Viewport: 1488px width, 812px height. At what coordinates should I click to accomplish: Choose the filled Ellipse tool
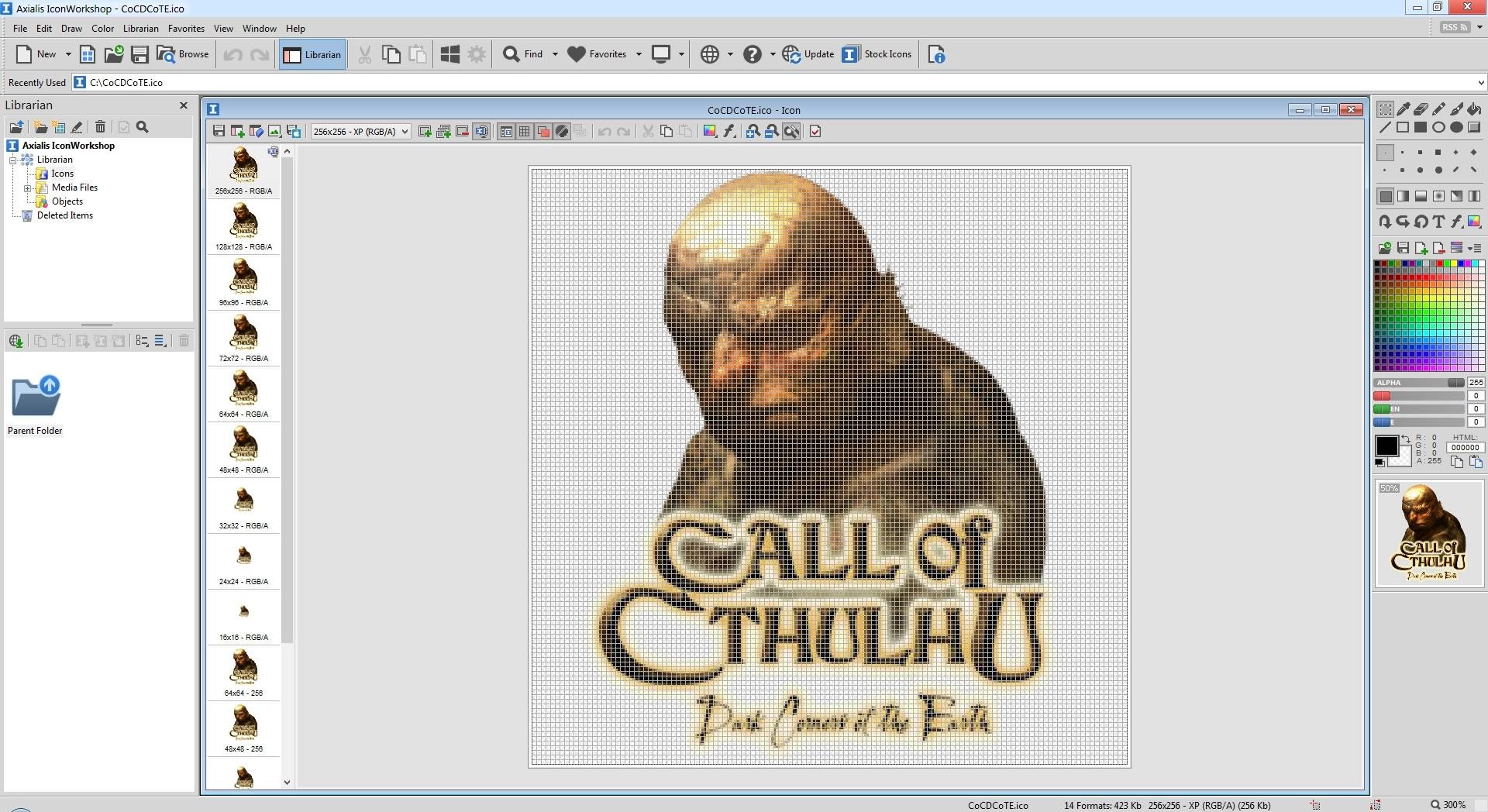click(1456, 128)
